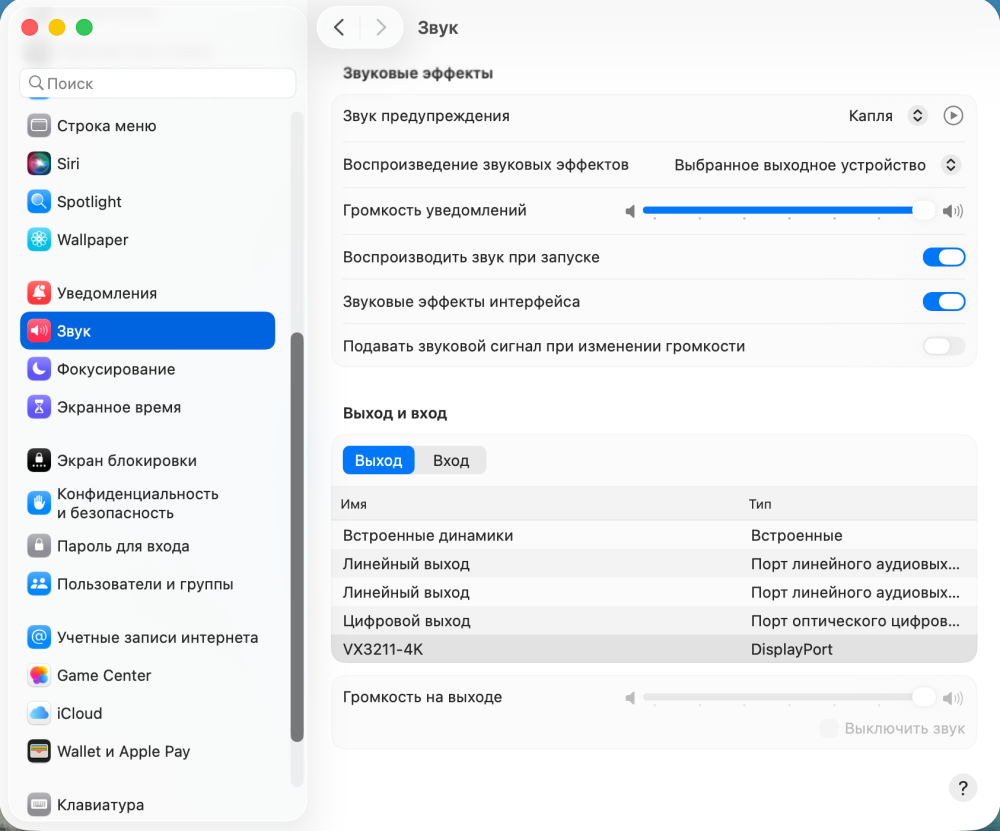Switch to the Вход tab
Image resolution: width=1000 pixels, height=831 pixels.
pos(451,460)
